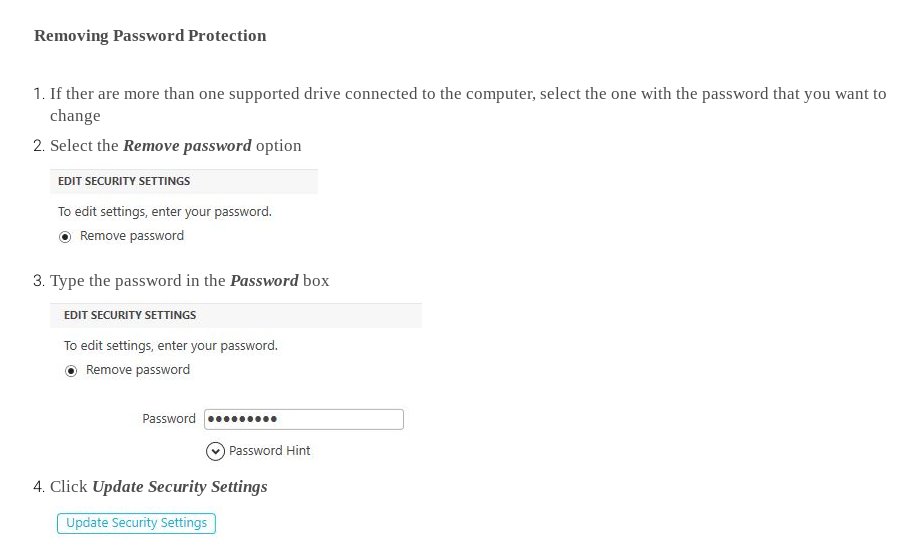Click the Password label beside the input field
This screenshot has height=557, width=903.
coord(169,419)
